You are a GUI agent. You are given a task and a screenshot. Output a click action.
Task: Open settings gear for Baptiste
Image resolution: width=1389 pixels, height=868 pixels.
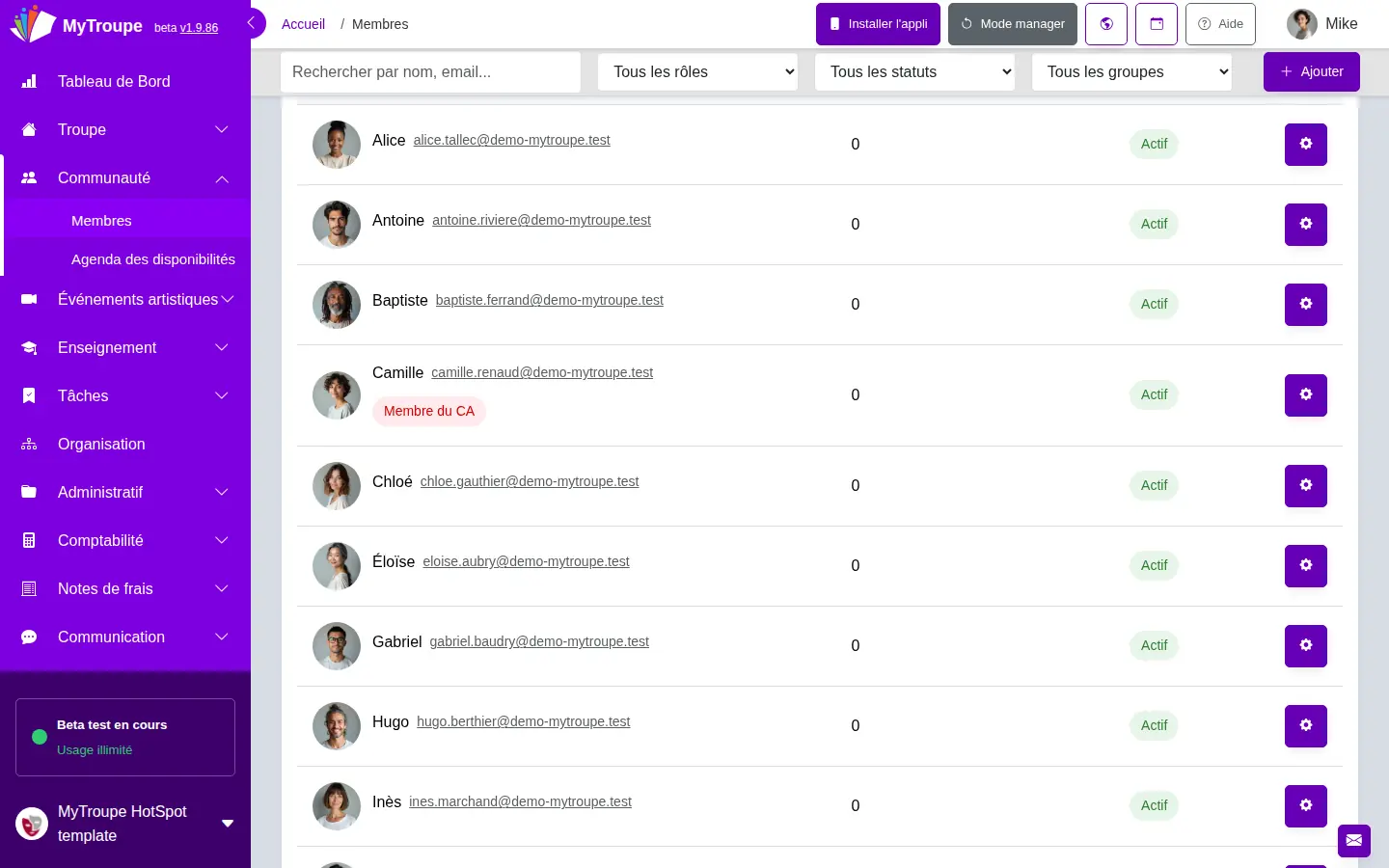coord(1306,305)
